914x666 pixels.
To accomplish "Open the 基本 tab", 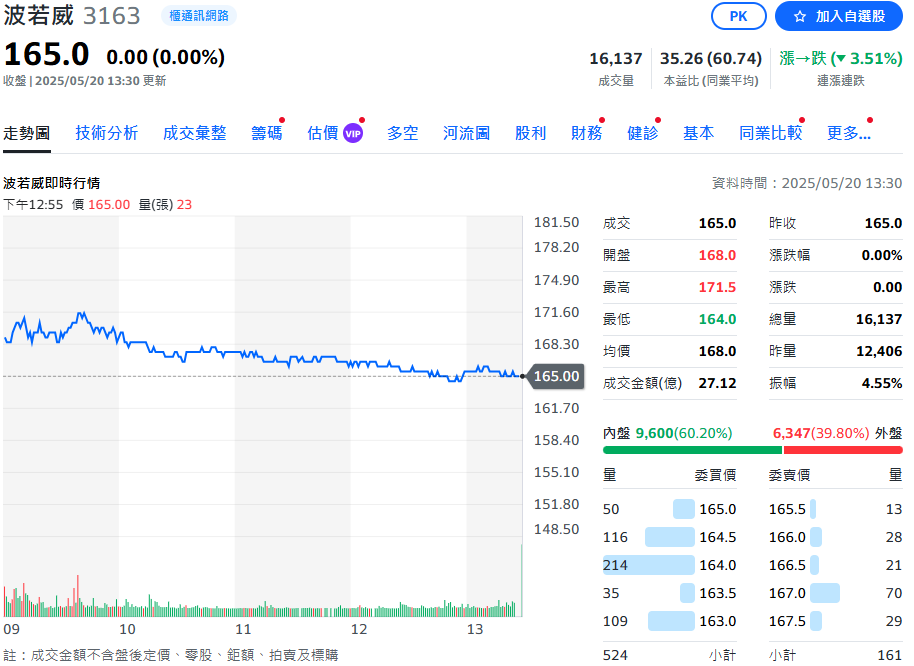I will click(x=698, y=133).
